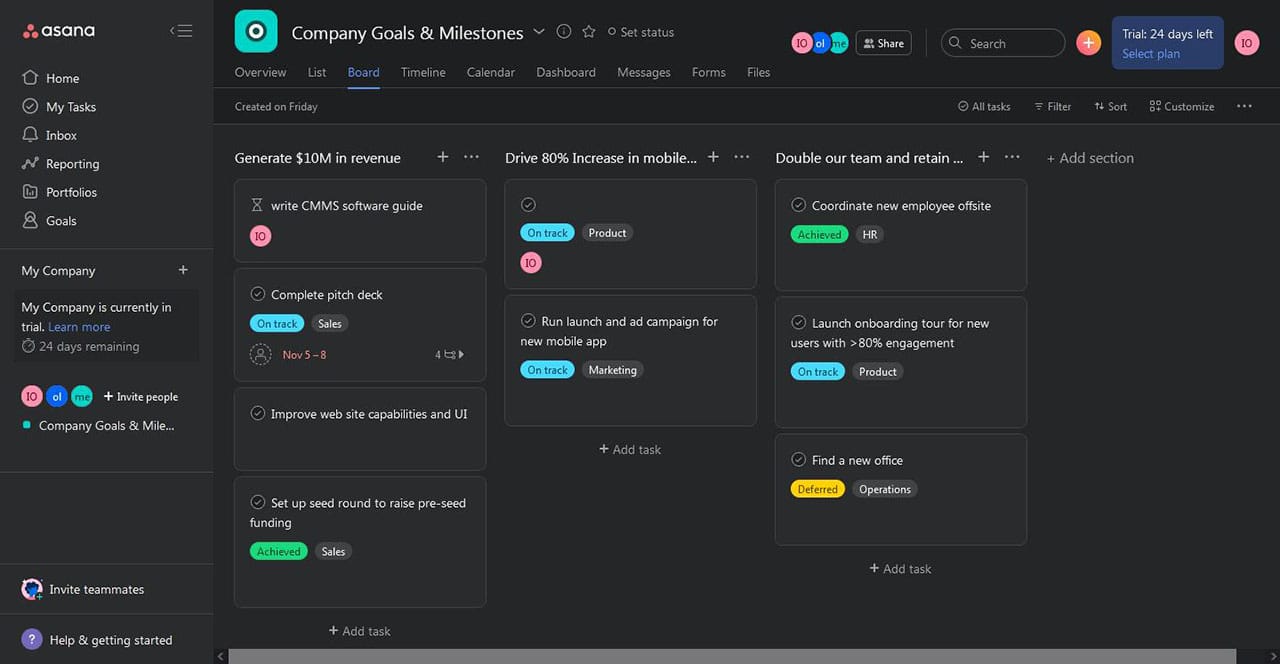
Task: Click the Learn more link
Action: 79,327
